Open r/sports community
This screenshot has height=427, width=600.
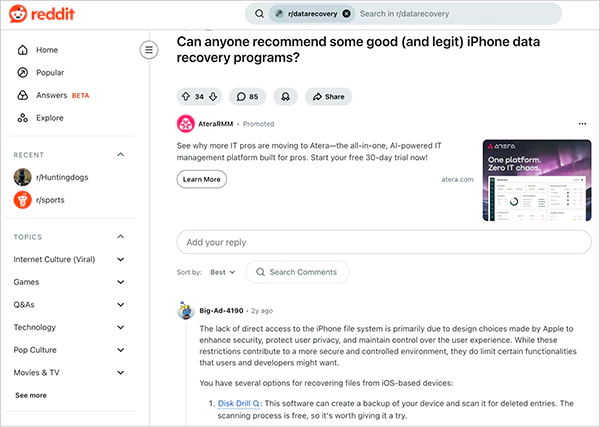[x=50, y=200]
